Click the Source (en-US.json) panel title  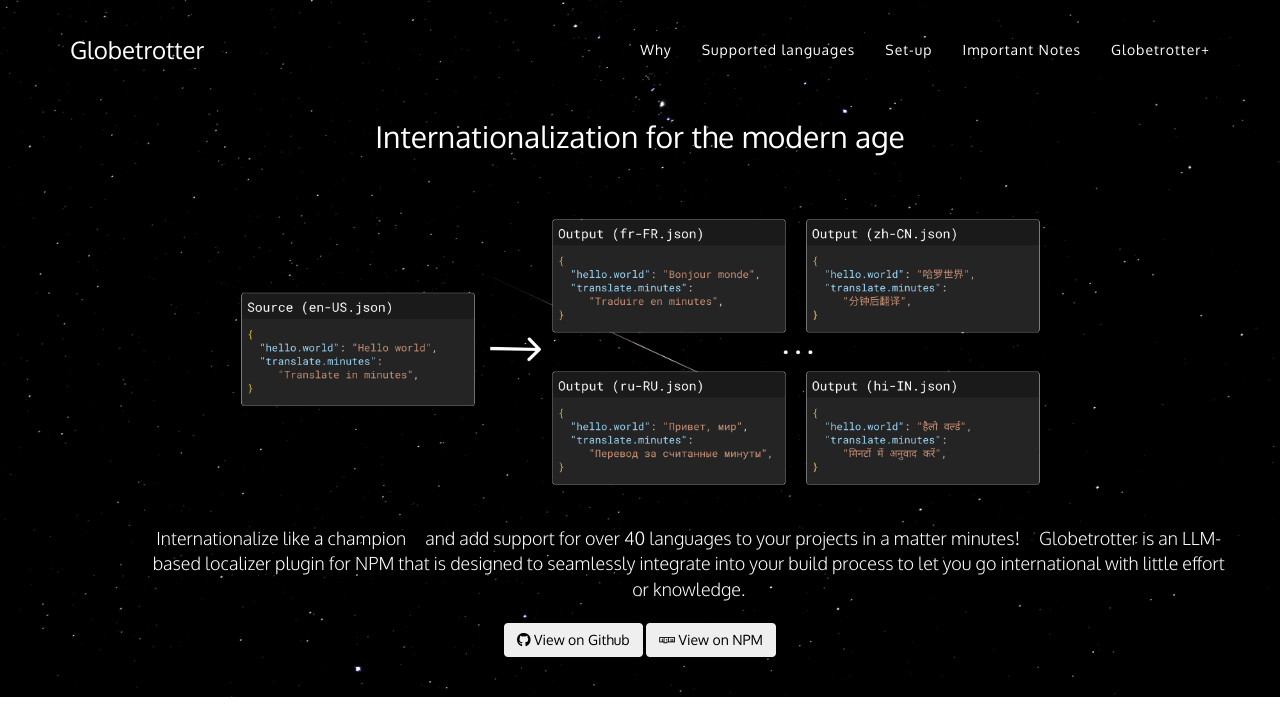(320, 307)
